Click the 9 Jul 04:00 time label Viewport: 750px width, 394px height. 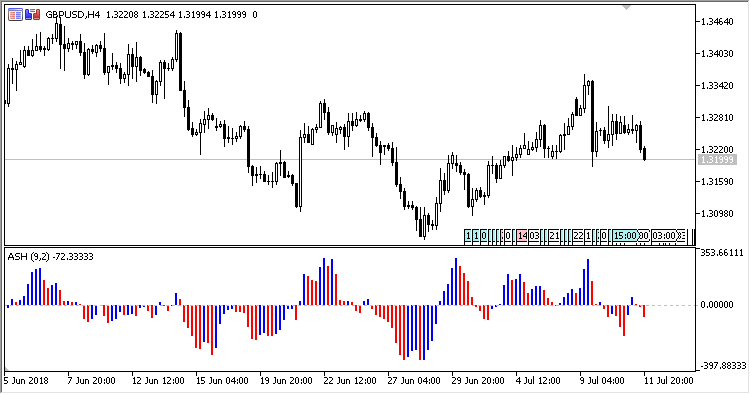(602, 381)
